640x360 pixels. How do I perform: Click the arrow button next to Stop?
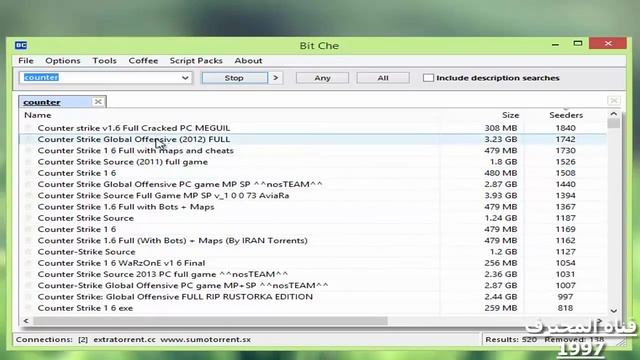[276, 78]
